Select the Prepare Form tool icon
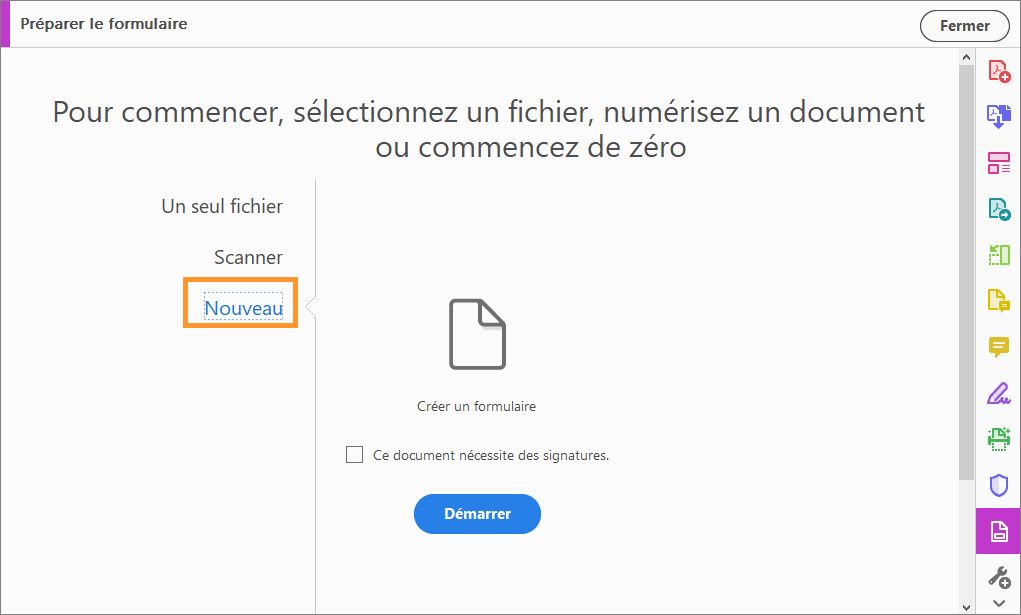1021x615 pixels. pyautogui.click(x=997, y=531)
